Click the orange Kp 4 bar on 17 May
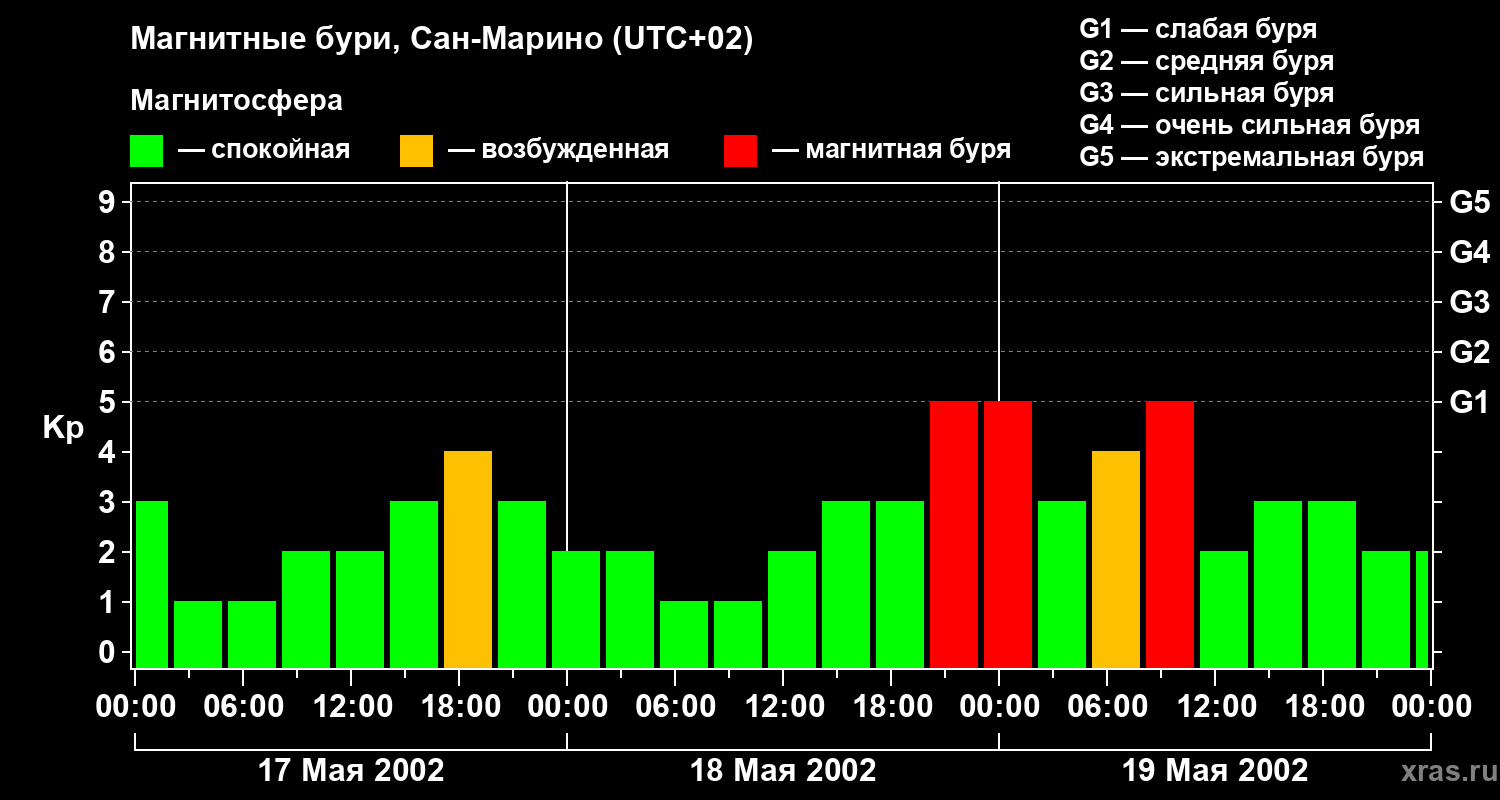This screenshot has height=800, width=1500. [x=468, y=559]
